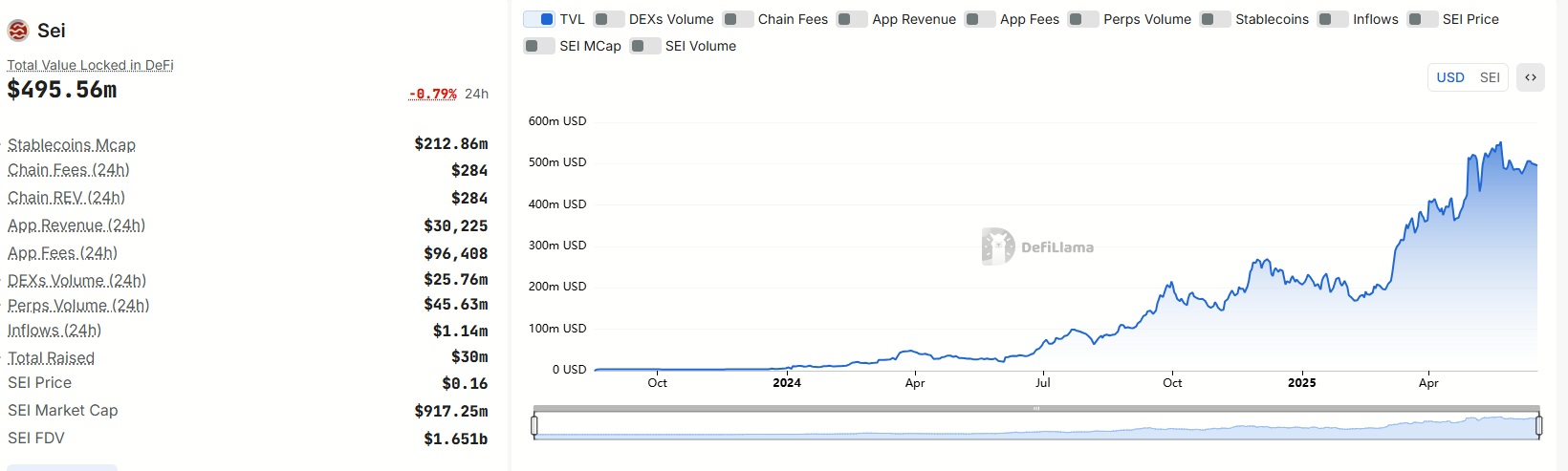Screen dimensions: 1568x471
Task: Turn on App Revenue series
Action: [x=852, y=19]
